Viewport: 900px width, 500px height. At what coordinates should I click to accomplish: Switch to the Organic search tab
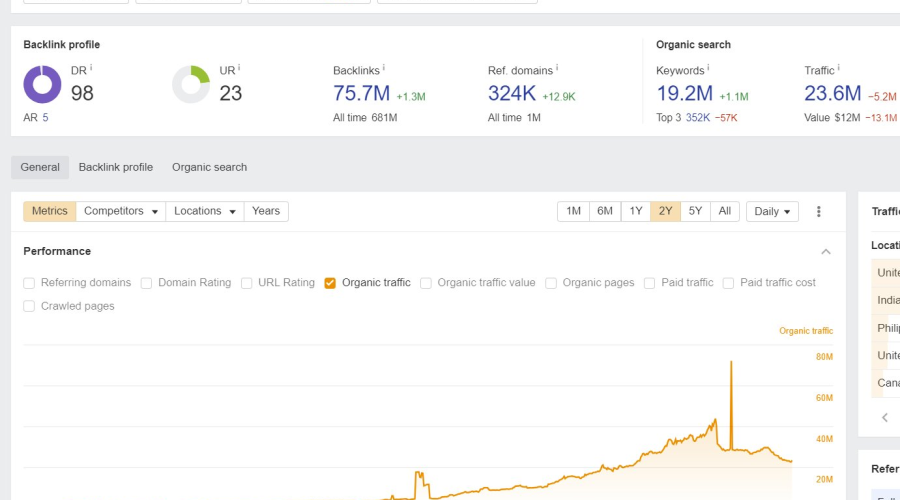pos(209,167)
